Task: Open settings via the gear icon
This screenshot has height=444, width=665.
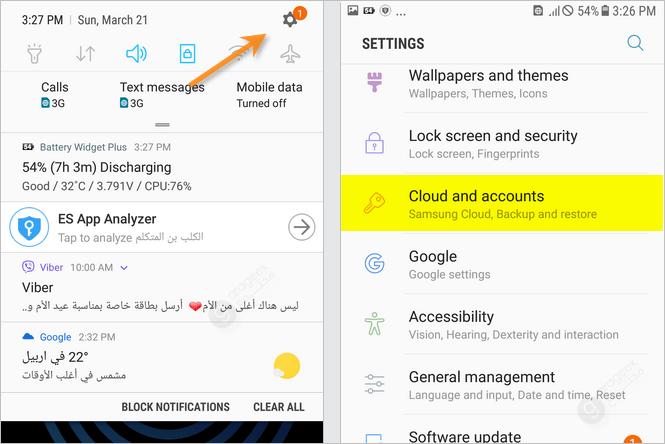Action: click(x=290, y=20)
